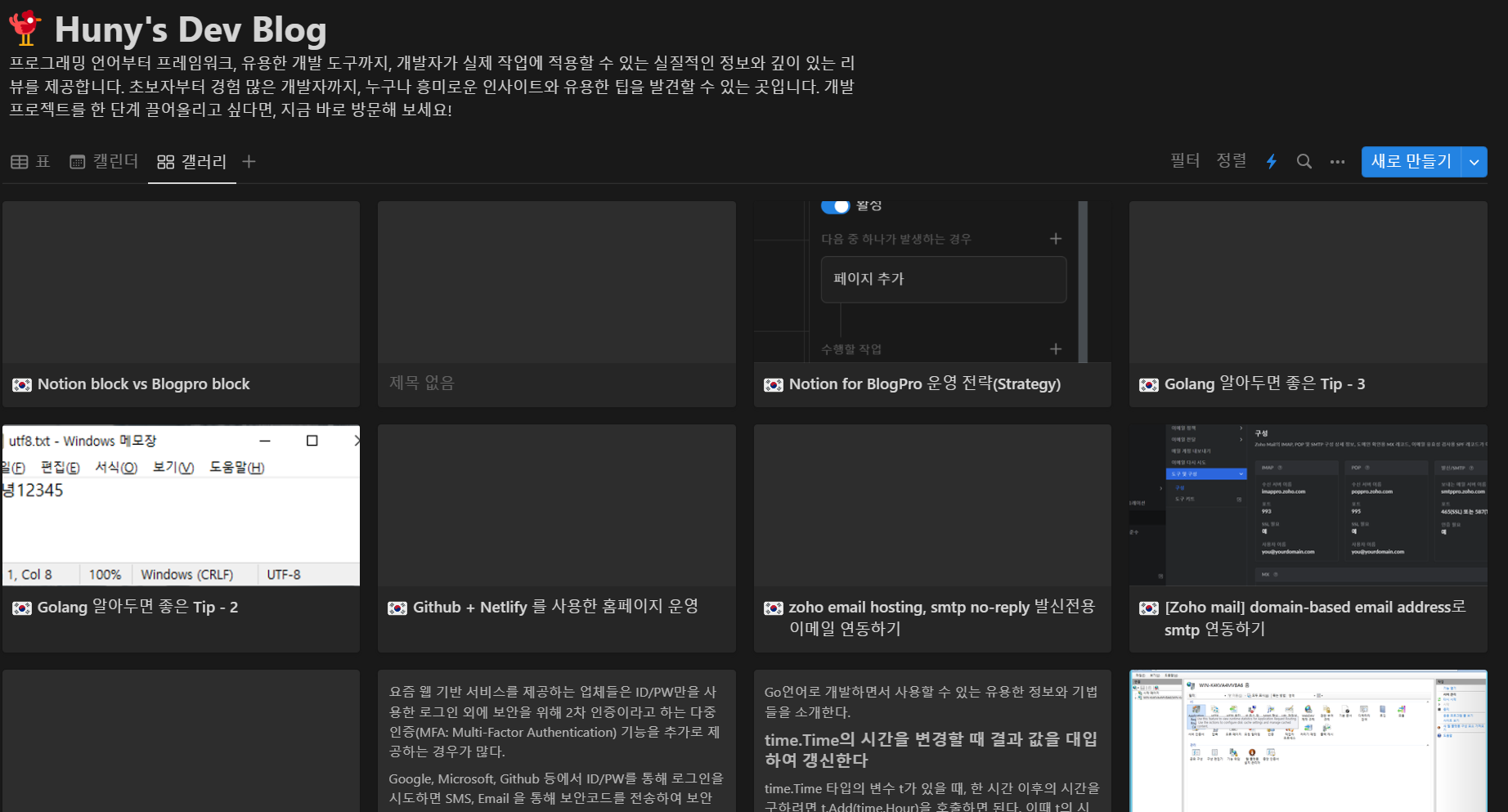Open Github + Netlify 홈페이지 운영 card
This screenshot has height=812, width=1508.
point(556,538)
